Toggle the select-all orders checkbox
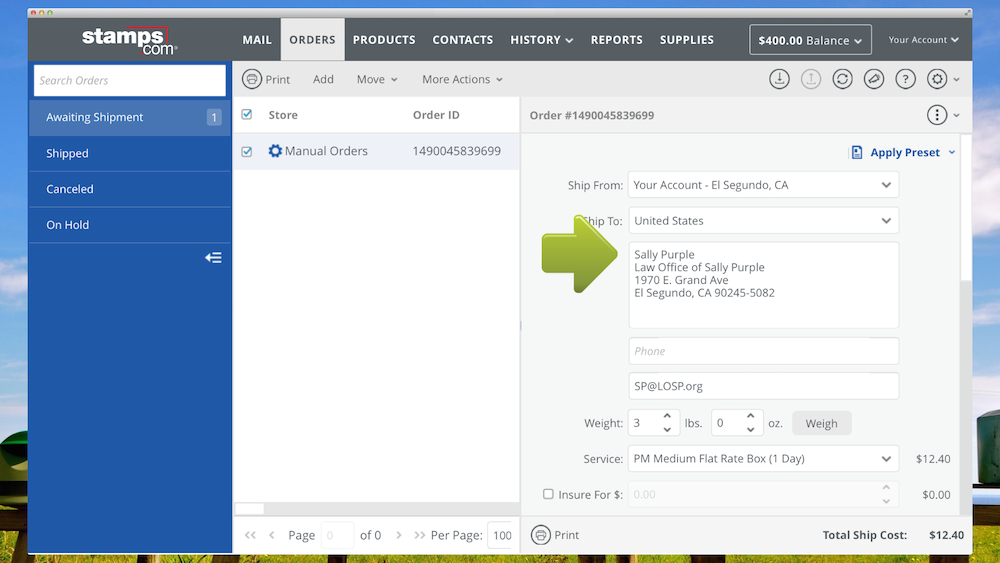The image size is (1000, 563). coord(247,115)
